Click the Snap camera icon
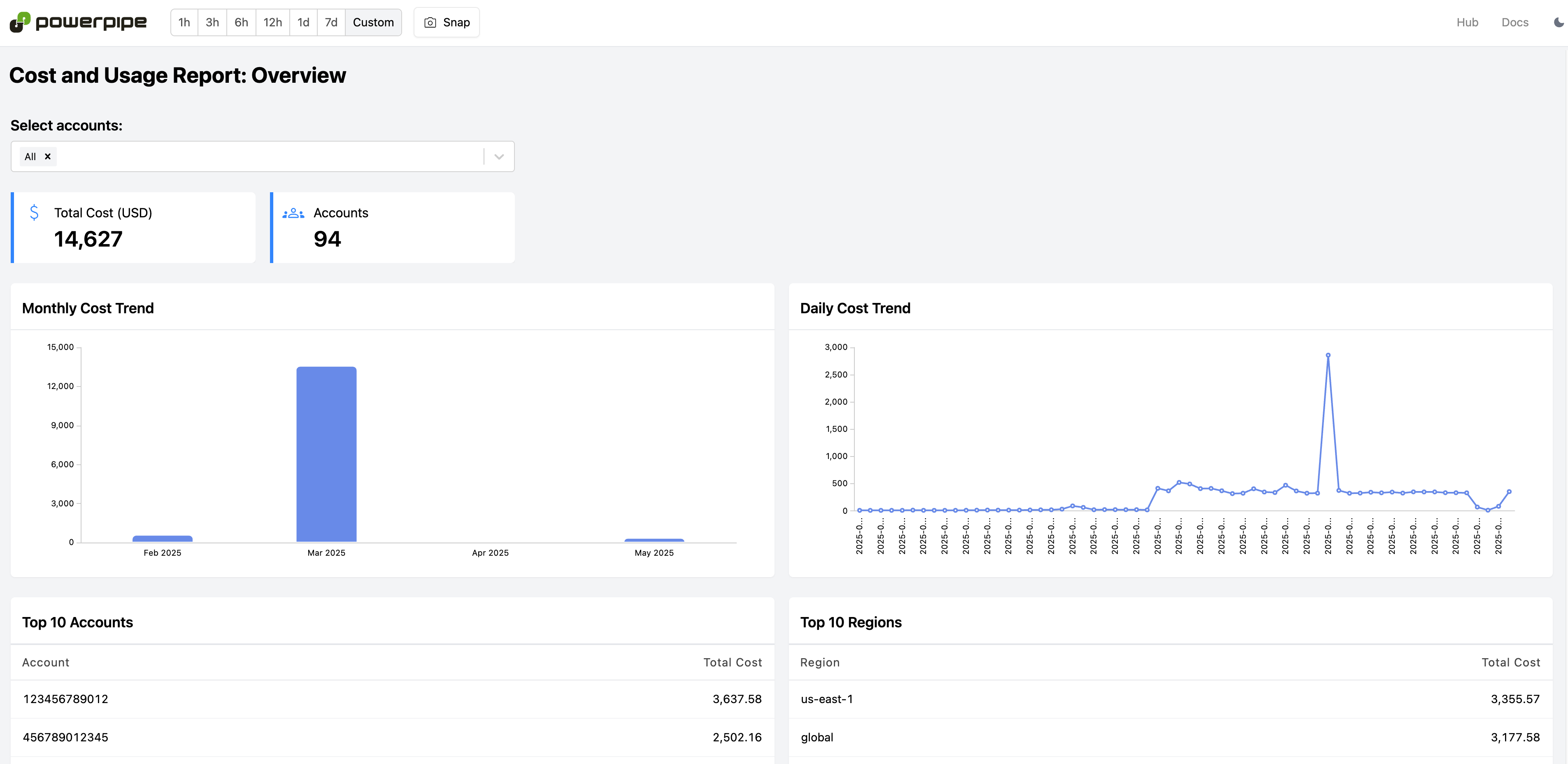This screenshot has height=764, width=1568. 430,23
